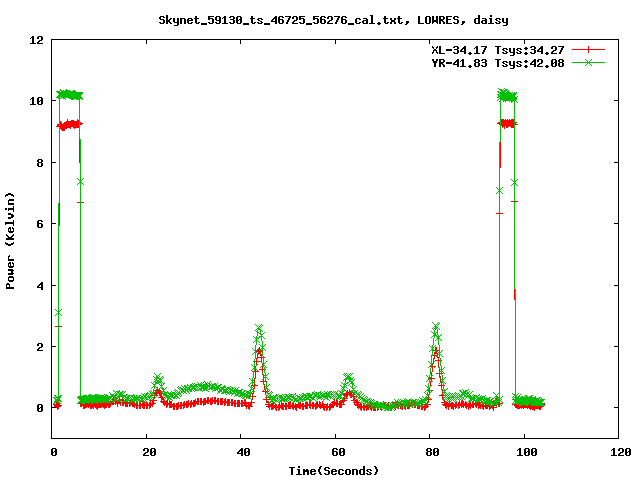
Task: Click the green YR legend line sample
Action: [x=588, y=62]
